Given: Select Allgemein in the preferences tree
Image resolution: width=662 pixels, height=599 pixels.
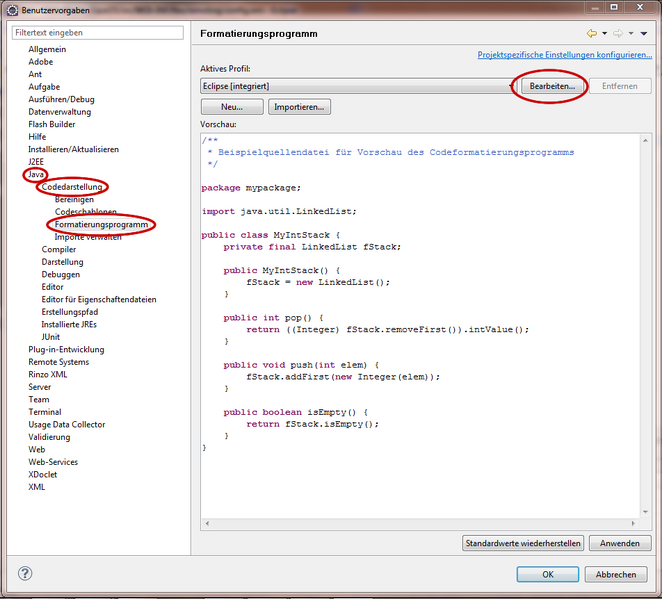Looking at the screenshot, I should tap(47, 49).
